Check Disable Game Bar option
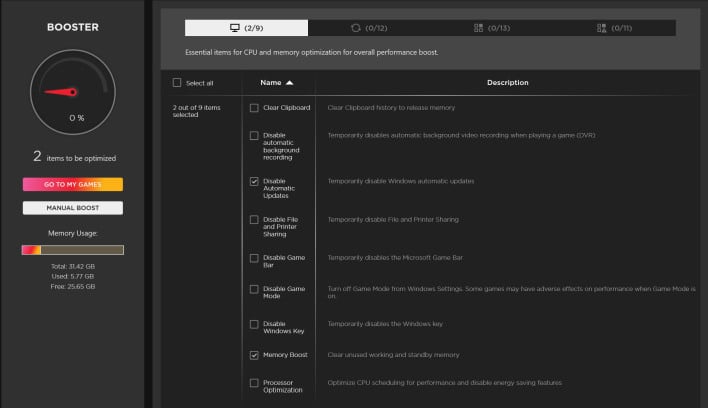Image resolution: width=708 pixels, height=408 pixels. (x=254, y=257)
